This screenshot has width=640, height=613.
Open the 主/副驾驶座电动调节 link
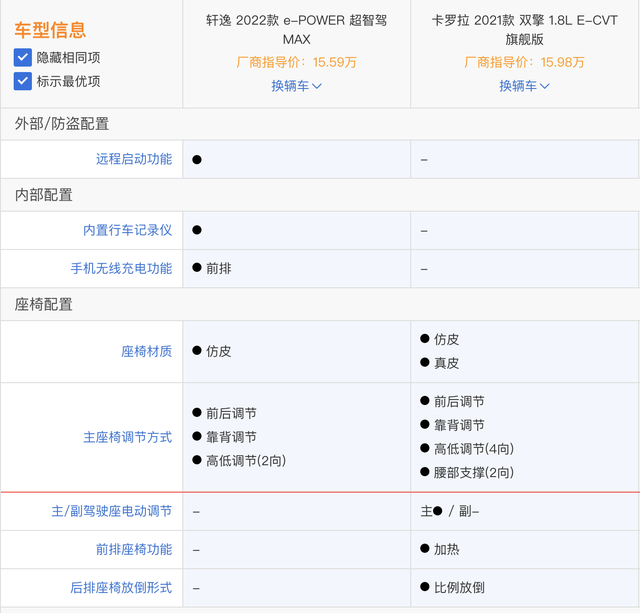tap(111, 511)
